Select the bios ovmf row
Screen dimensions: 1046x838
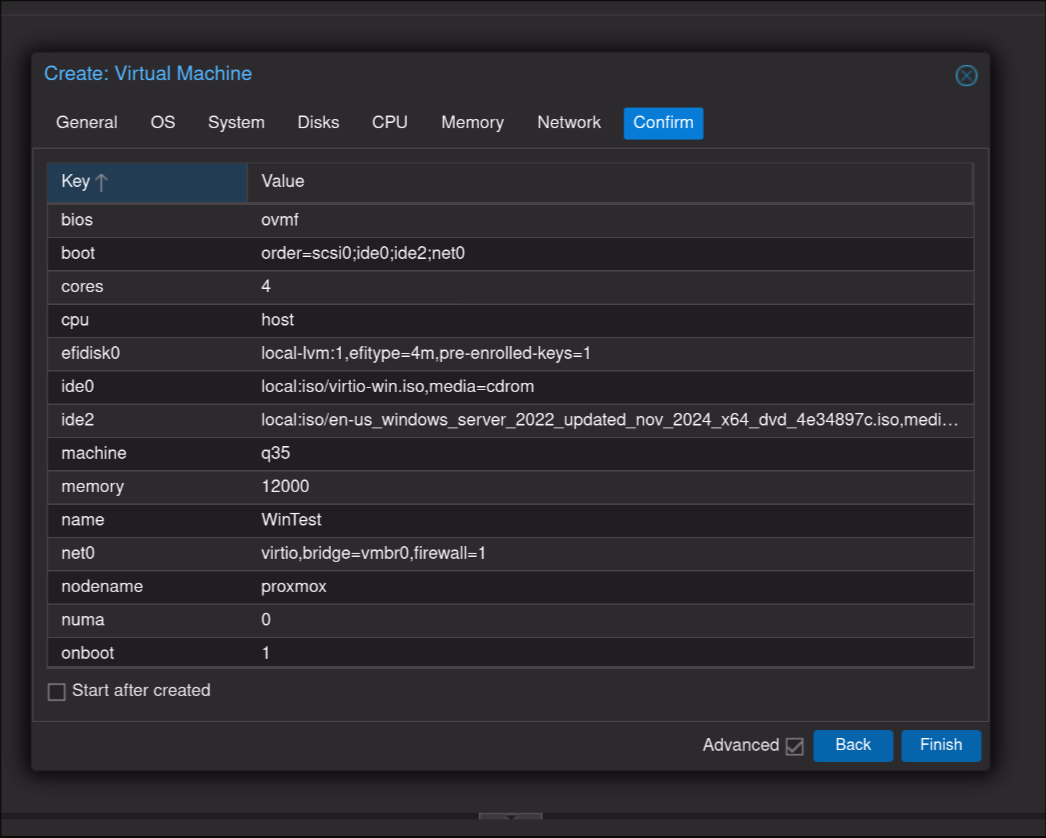(510, 220)
